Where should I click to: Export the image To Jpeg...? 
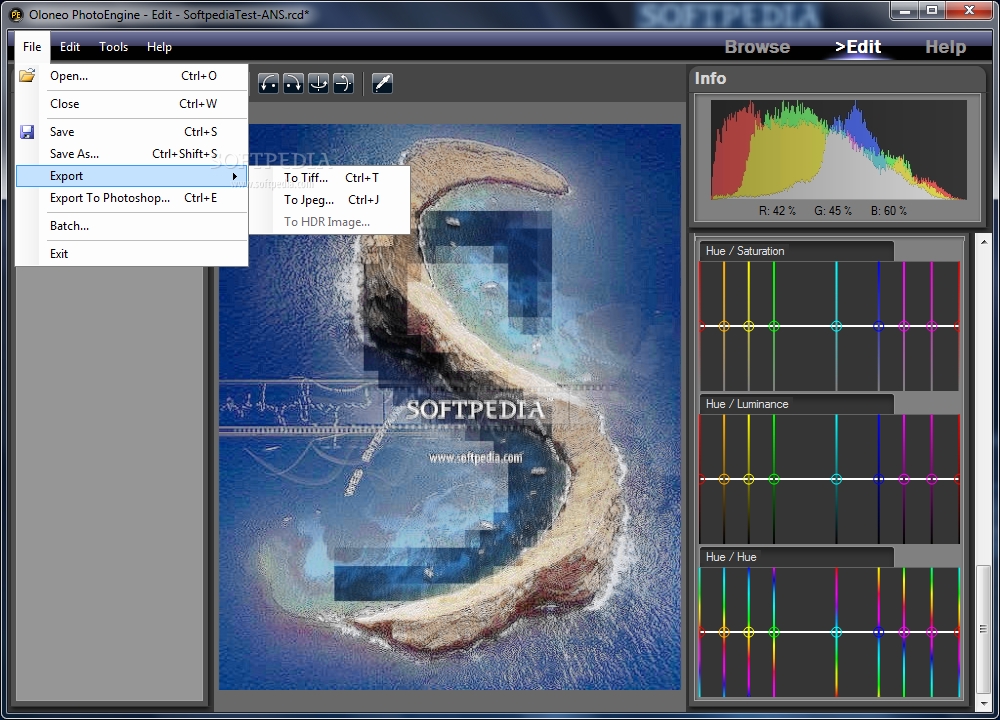[x=329, y=200]
